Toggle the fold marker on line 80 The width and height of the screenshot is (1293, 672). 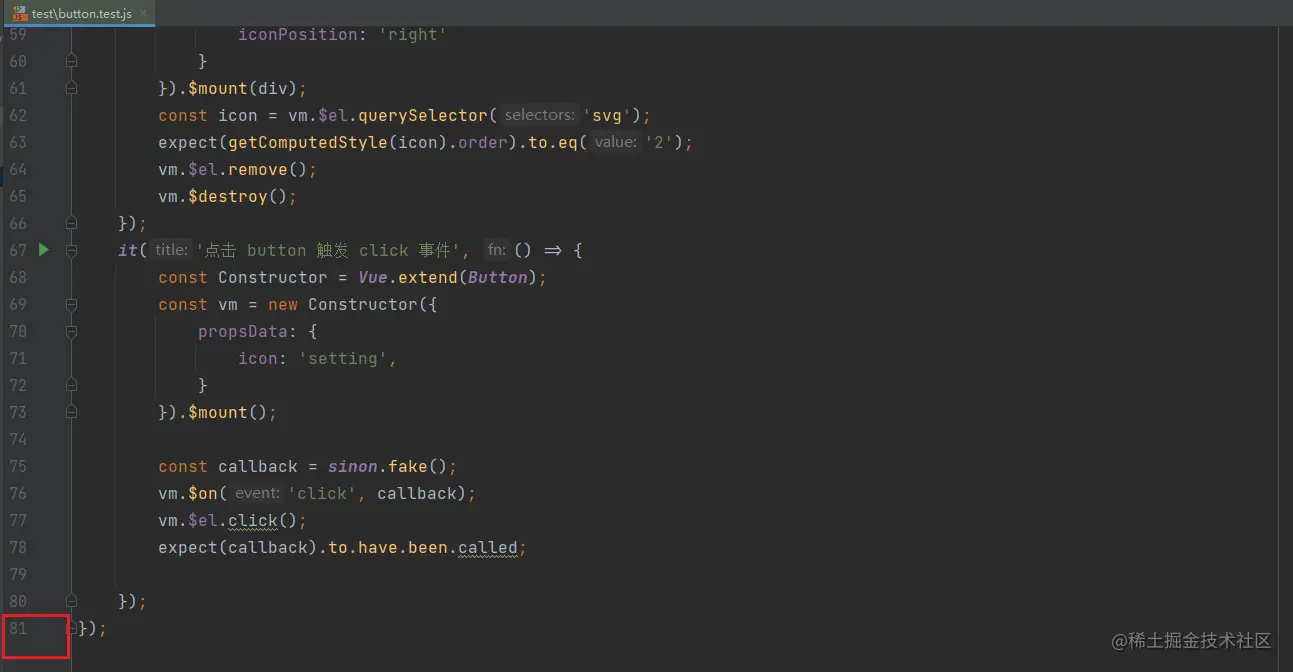click(71, 601)
